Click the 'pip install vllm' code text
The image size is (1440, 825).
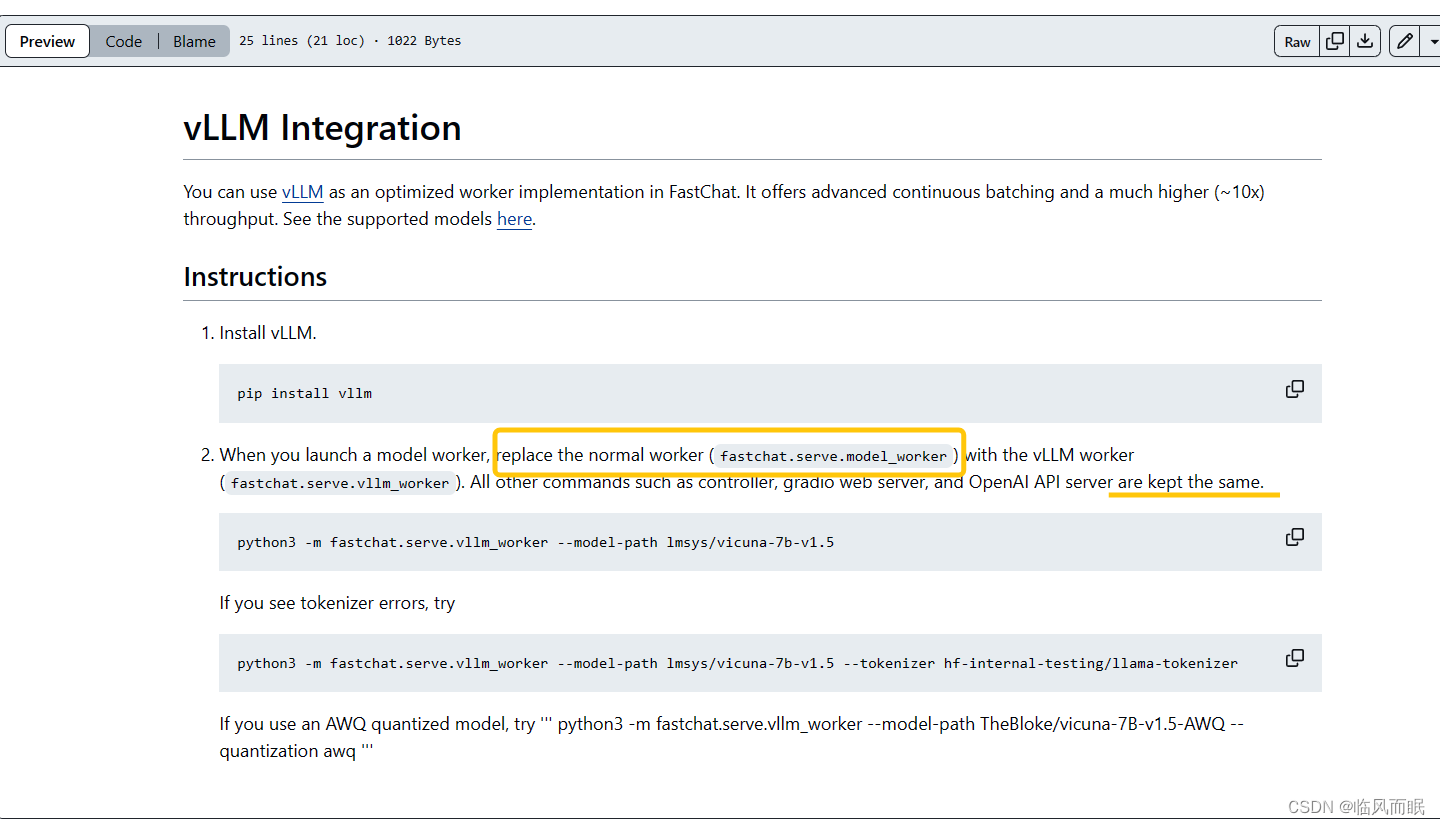pos(304,393)
